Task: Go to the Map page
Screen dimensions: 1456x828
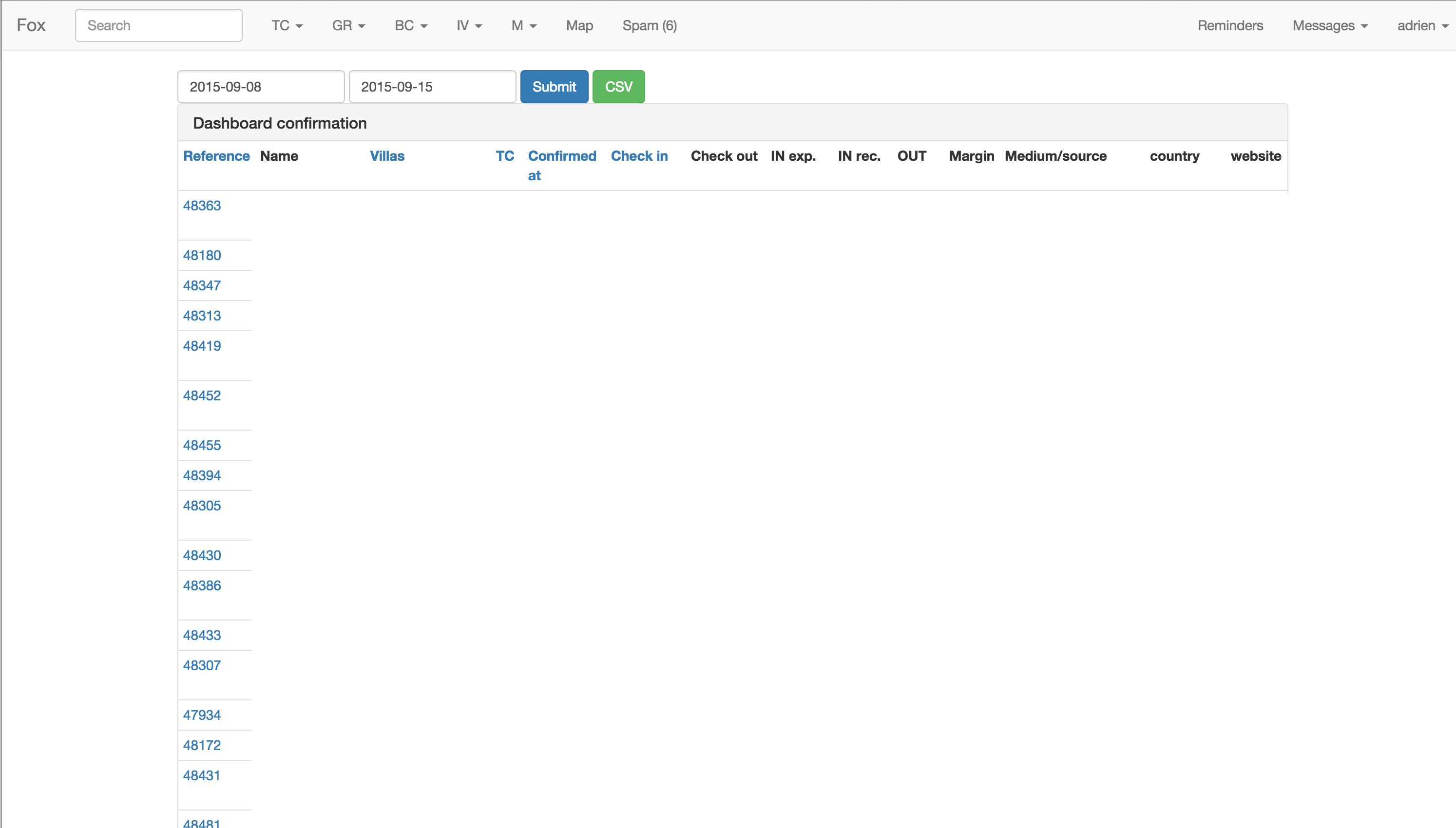Action: point(579,26)
